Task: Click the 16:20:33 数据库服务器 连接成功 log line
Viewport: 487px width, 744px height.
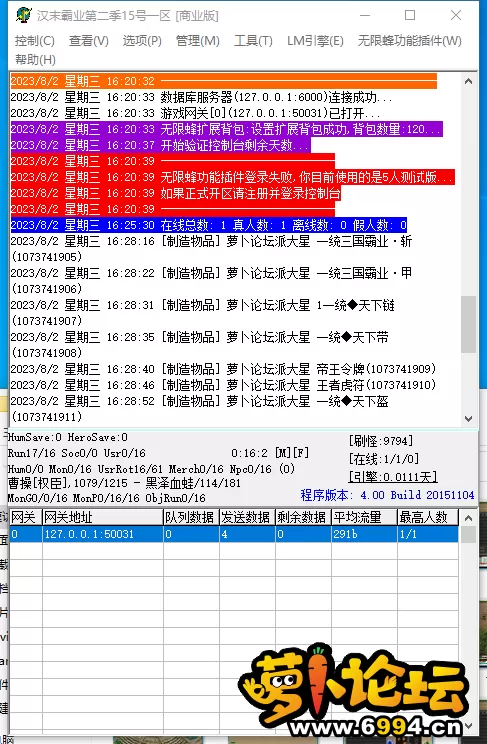Action: (201, 97)
